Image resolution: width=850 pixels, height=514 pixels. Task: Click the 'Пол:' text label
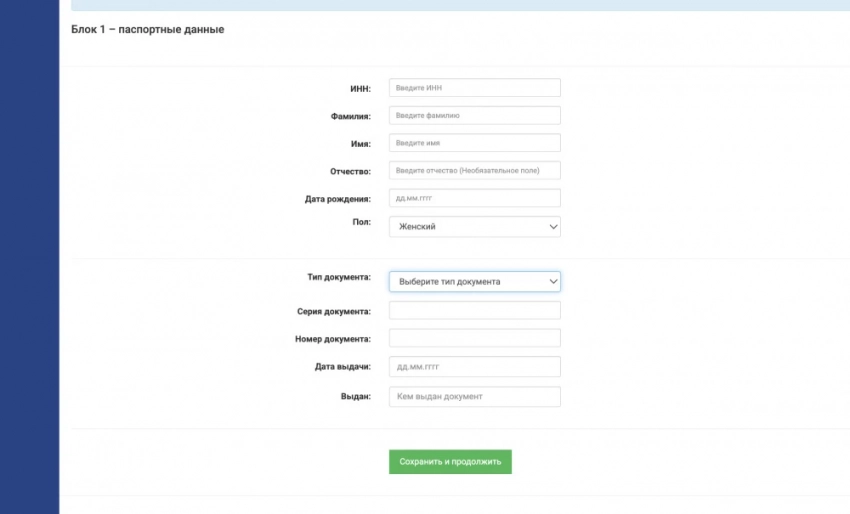[362, 221]
